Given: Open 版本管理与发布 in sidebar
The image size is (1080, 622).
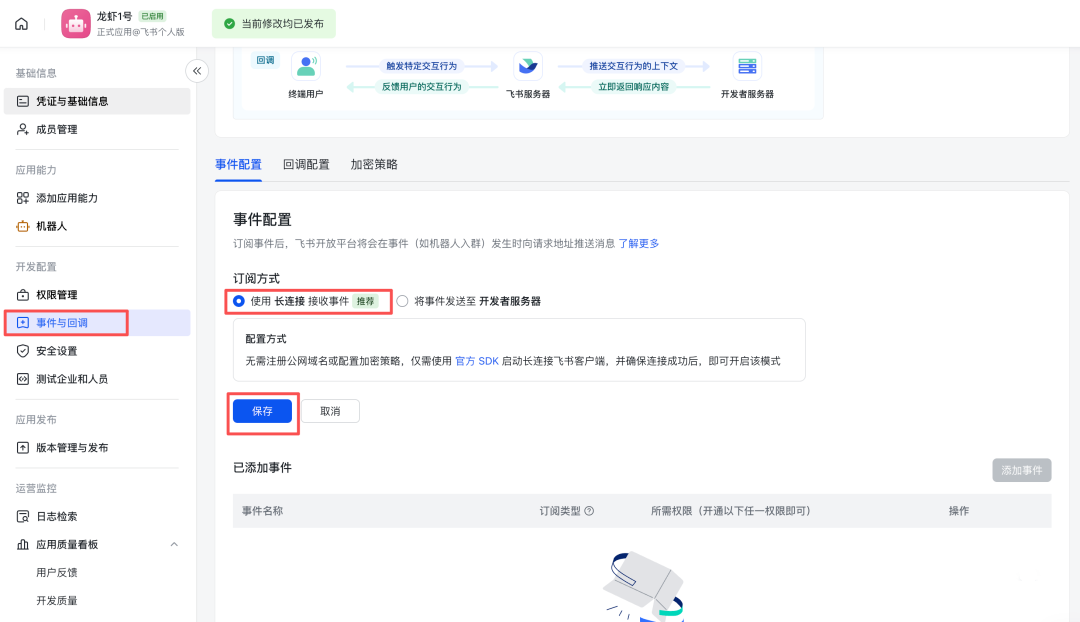Looking at the screenshot, I should [72, 448].
